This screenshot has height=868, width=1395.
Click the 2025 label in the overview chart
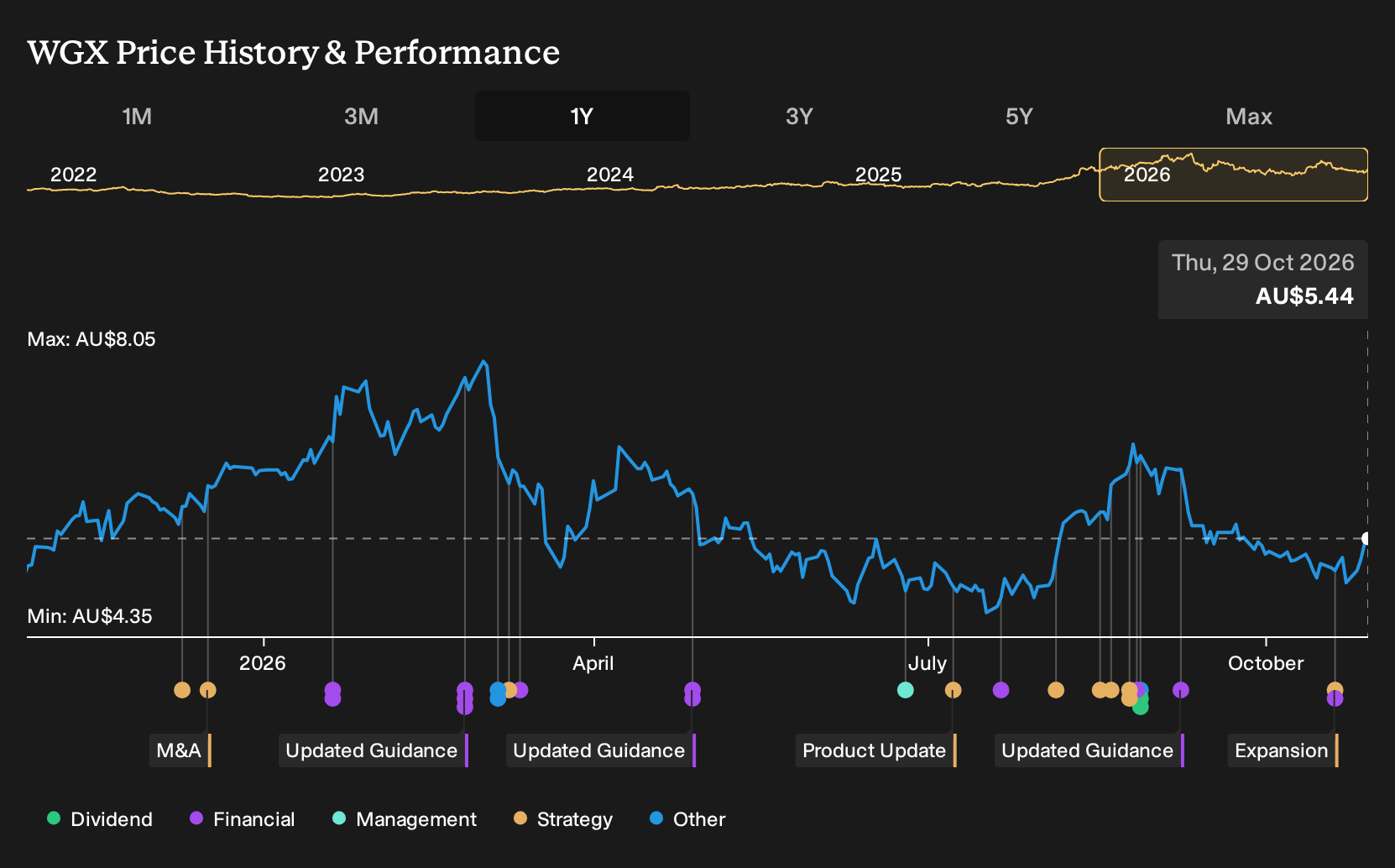pyautogui.click(x=878, y=175)
